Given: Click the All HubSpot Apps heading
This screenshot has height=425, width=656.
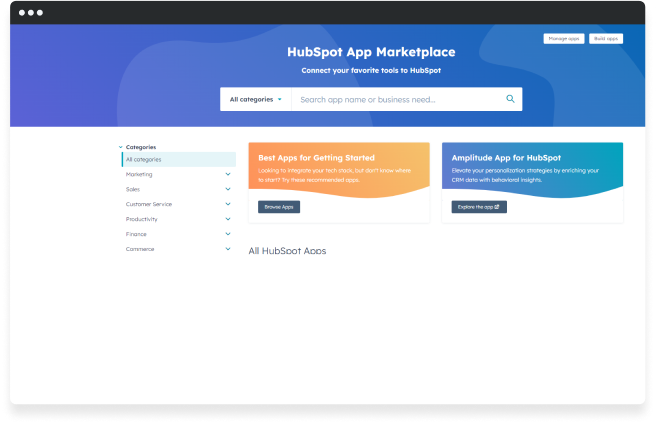Looking at the screenshot, I should pos(287,251).
